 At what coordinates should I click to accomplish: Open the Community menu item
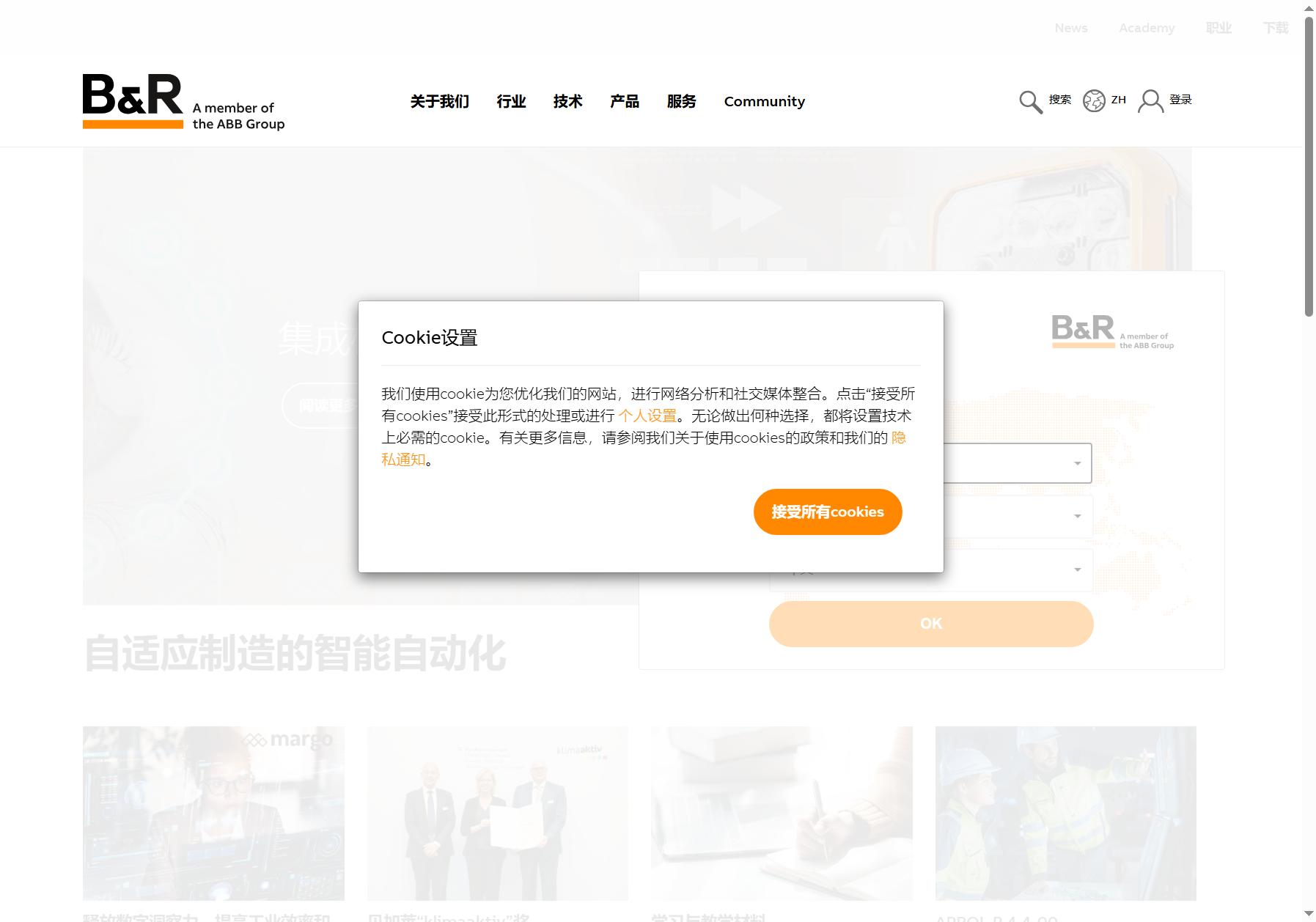(765, 101)
